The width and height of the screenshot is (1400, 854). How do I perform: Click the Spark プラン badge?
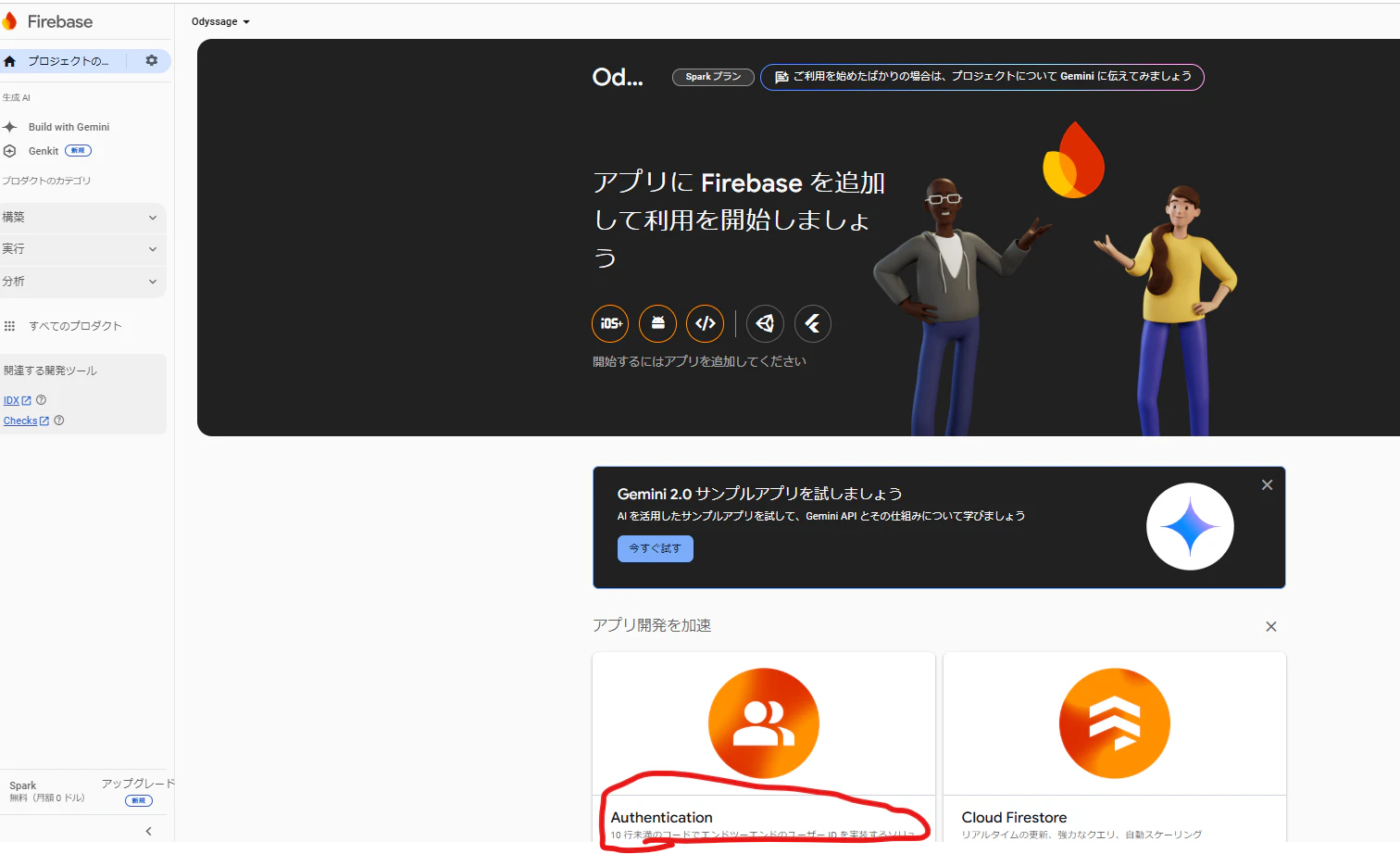click(713, 77)
